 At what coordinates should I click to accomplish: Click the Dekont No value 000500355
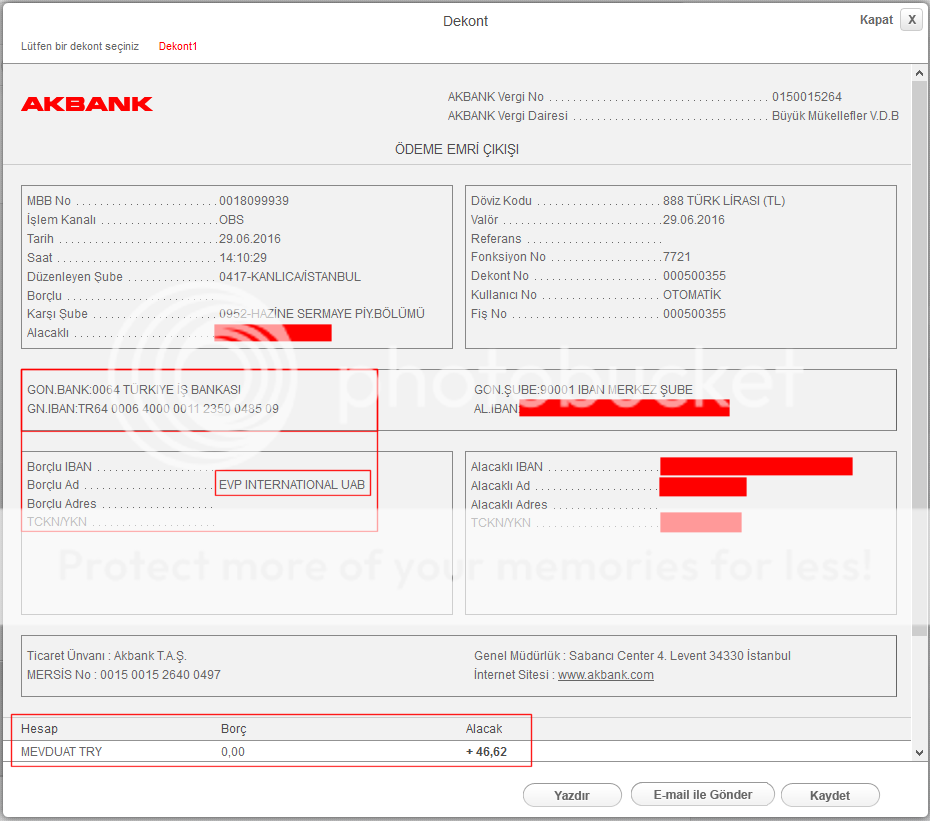(x=694, y=275)
